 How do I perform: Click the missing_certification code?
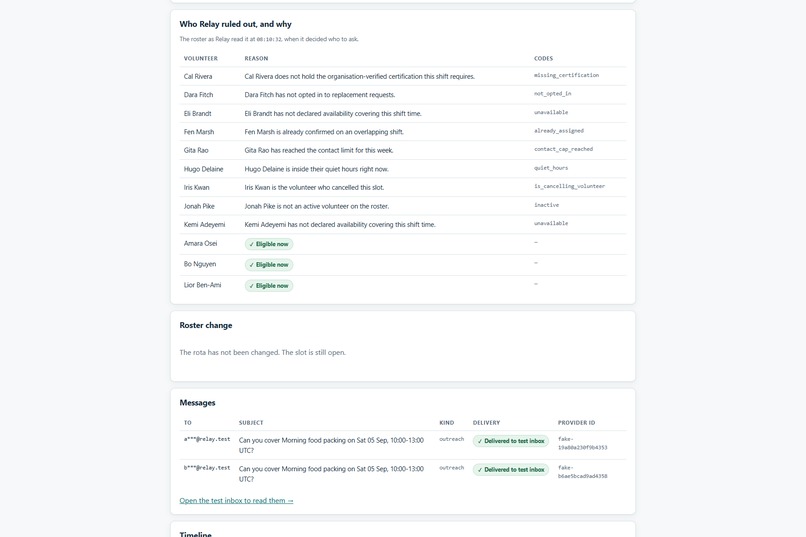(566, 76)
